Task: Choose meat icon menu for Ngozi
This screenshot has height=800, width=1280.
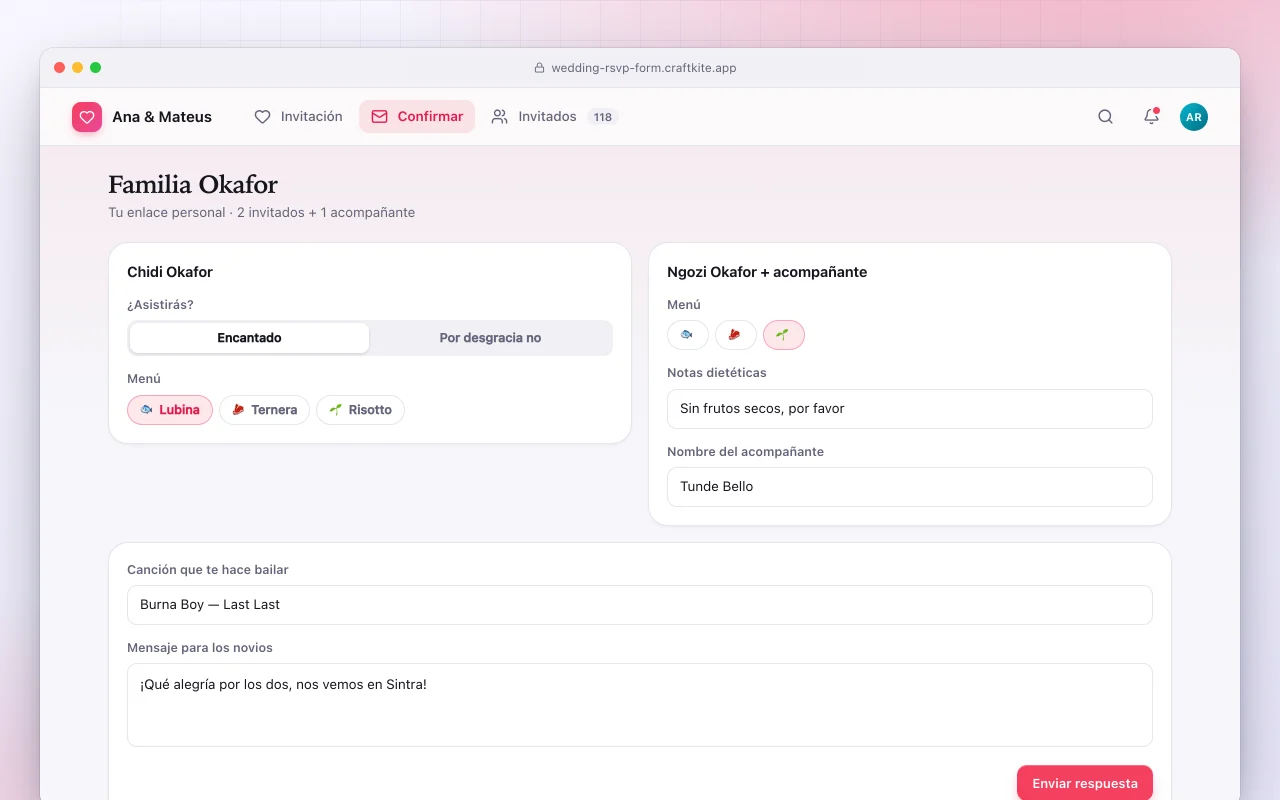Action: pyautogui.click(x=736, y=335)
